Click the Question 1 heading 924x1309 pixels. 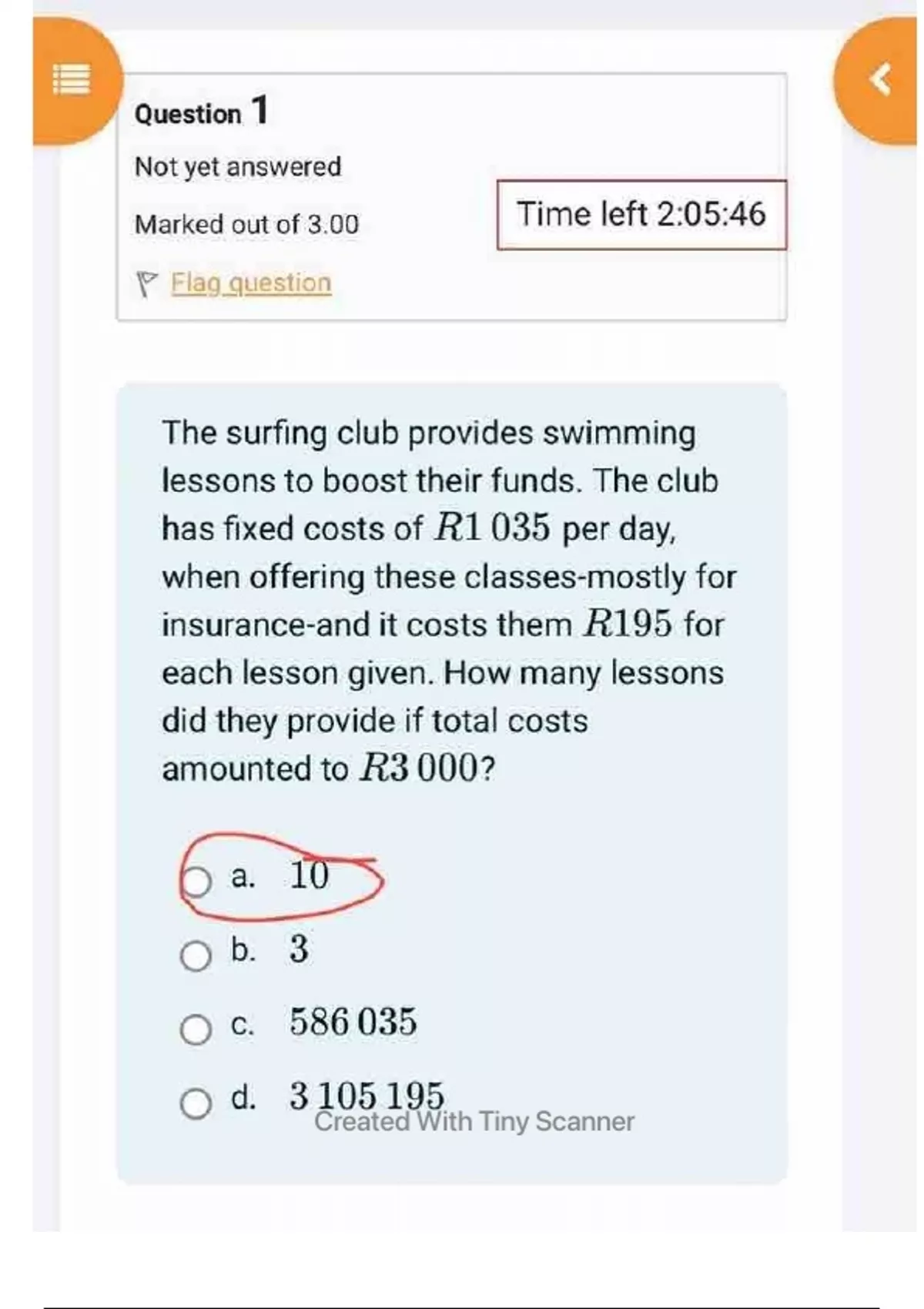[202, 112]
